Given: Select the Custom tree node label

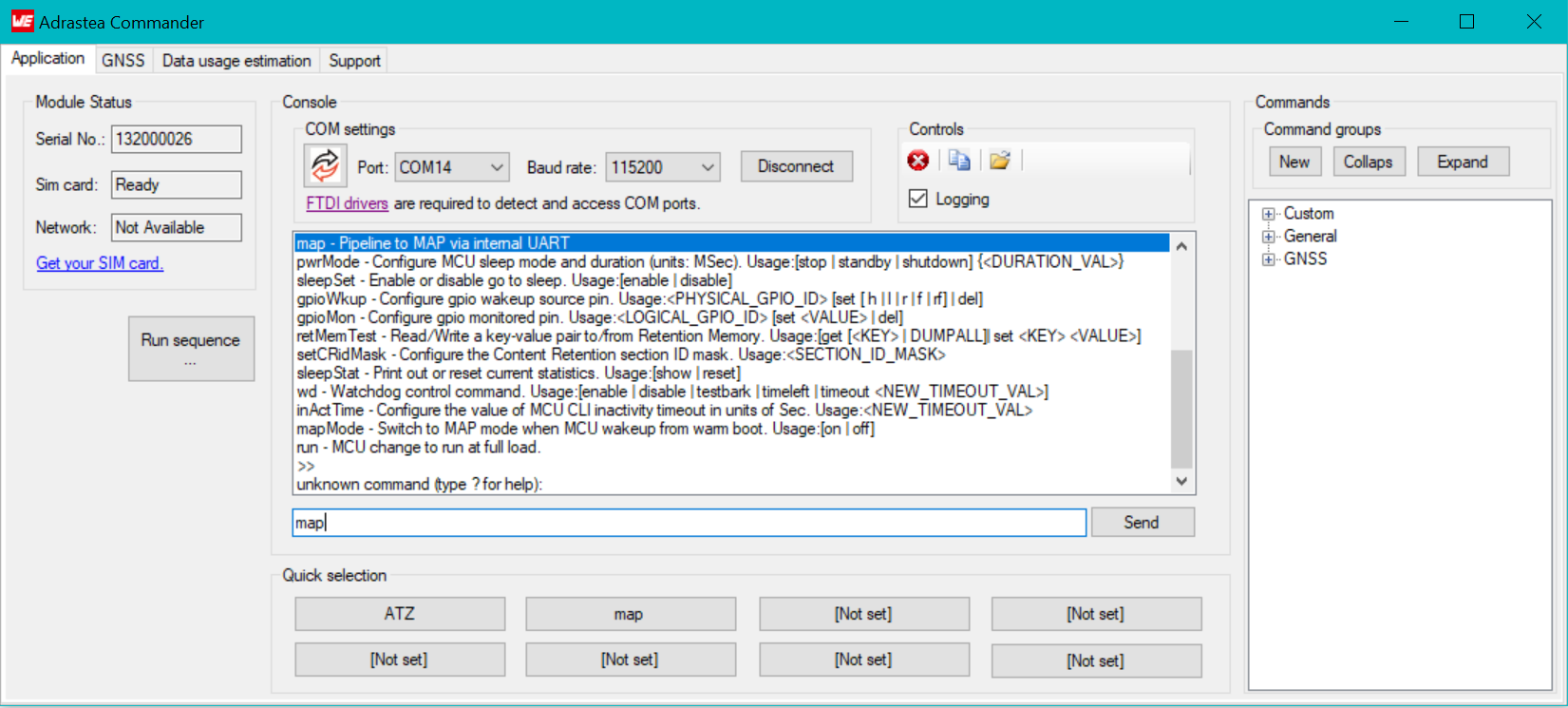Looking at the screenshot, I should point(1309,214).
